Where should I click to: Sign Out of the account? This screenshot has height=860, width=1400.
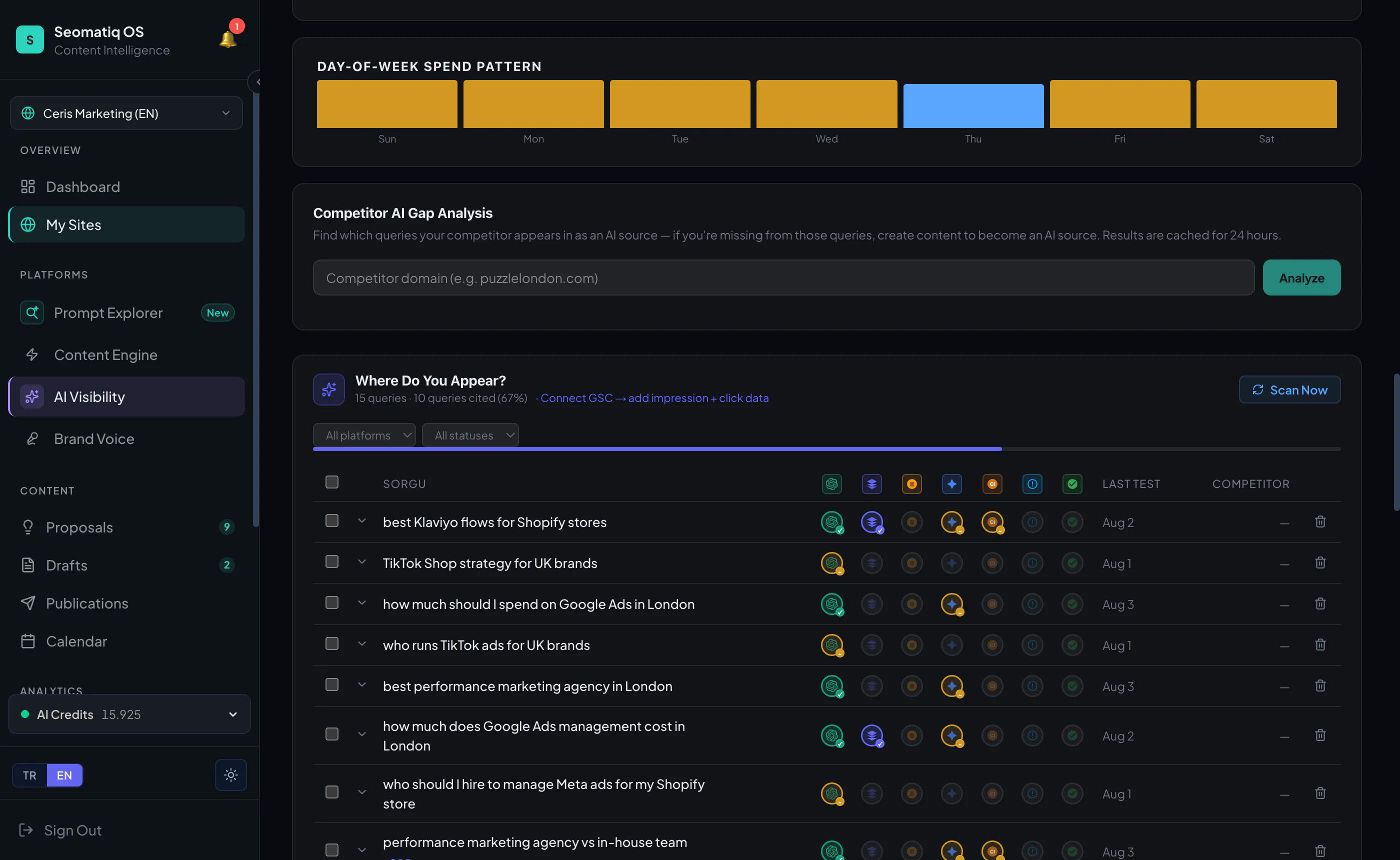60,830
